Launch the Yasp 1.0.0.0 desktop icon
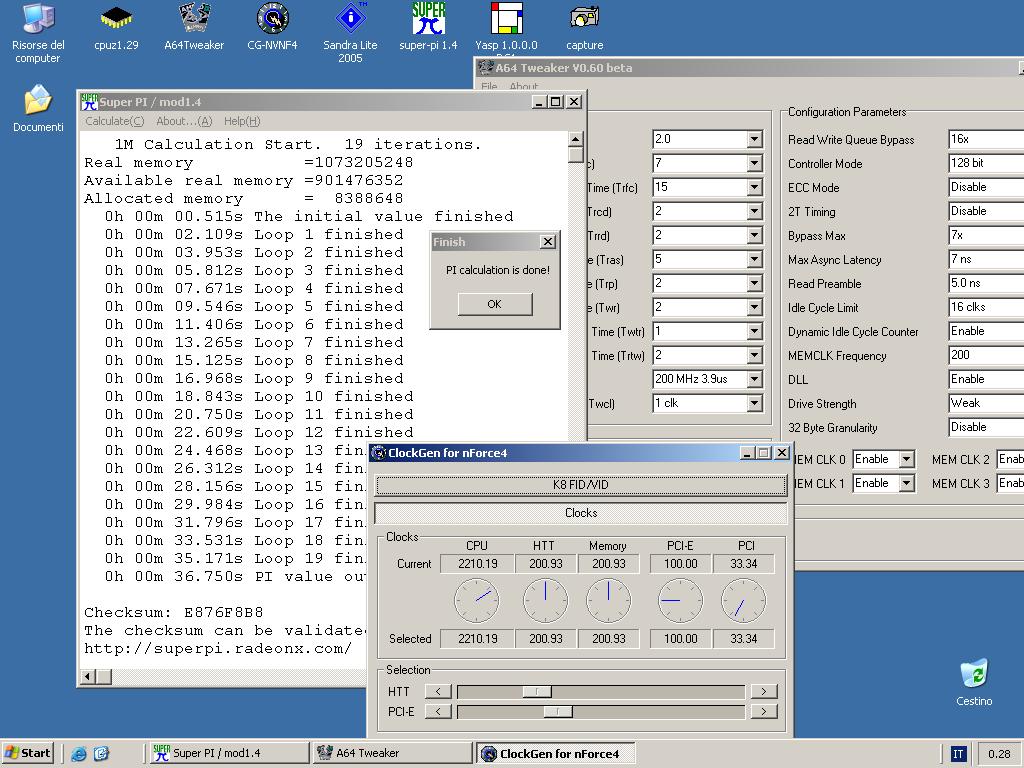This screenshot has width=1024, height=768. [x=506, y=20]
